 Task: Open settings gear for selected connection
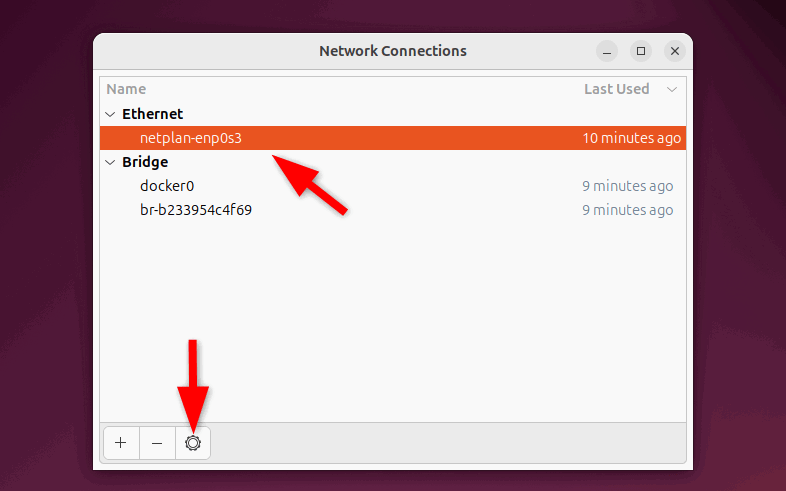tap(193, 443)
